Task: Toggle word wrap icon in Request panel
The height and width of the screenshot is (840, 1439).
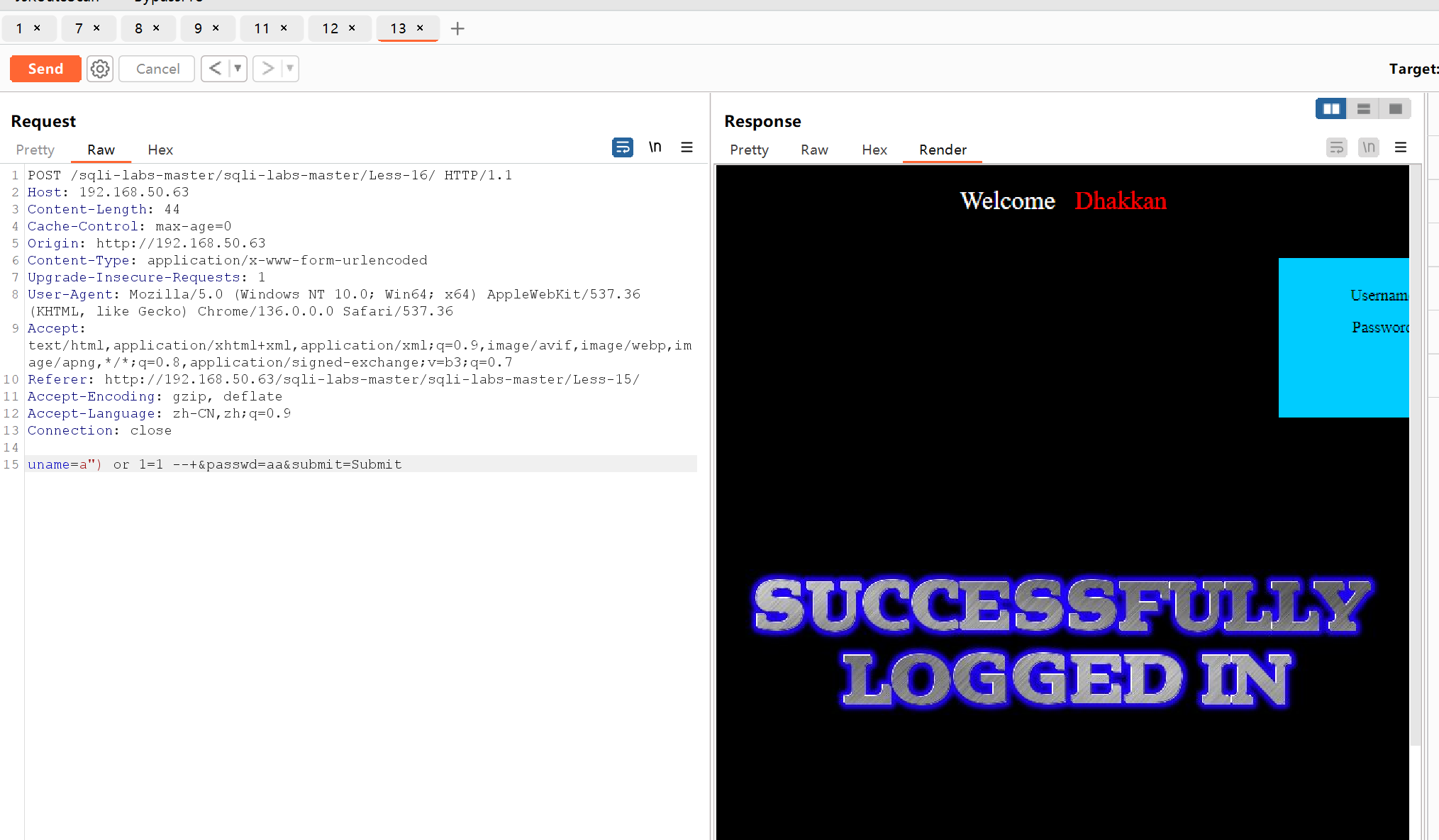Action: [x=622, y=147]
